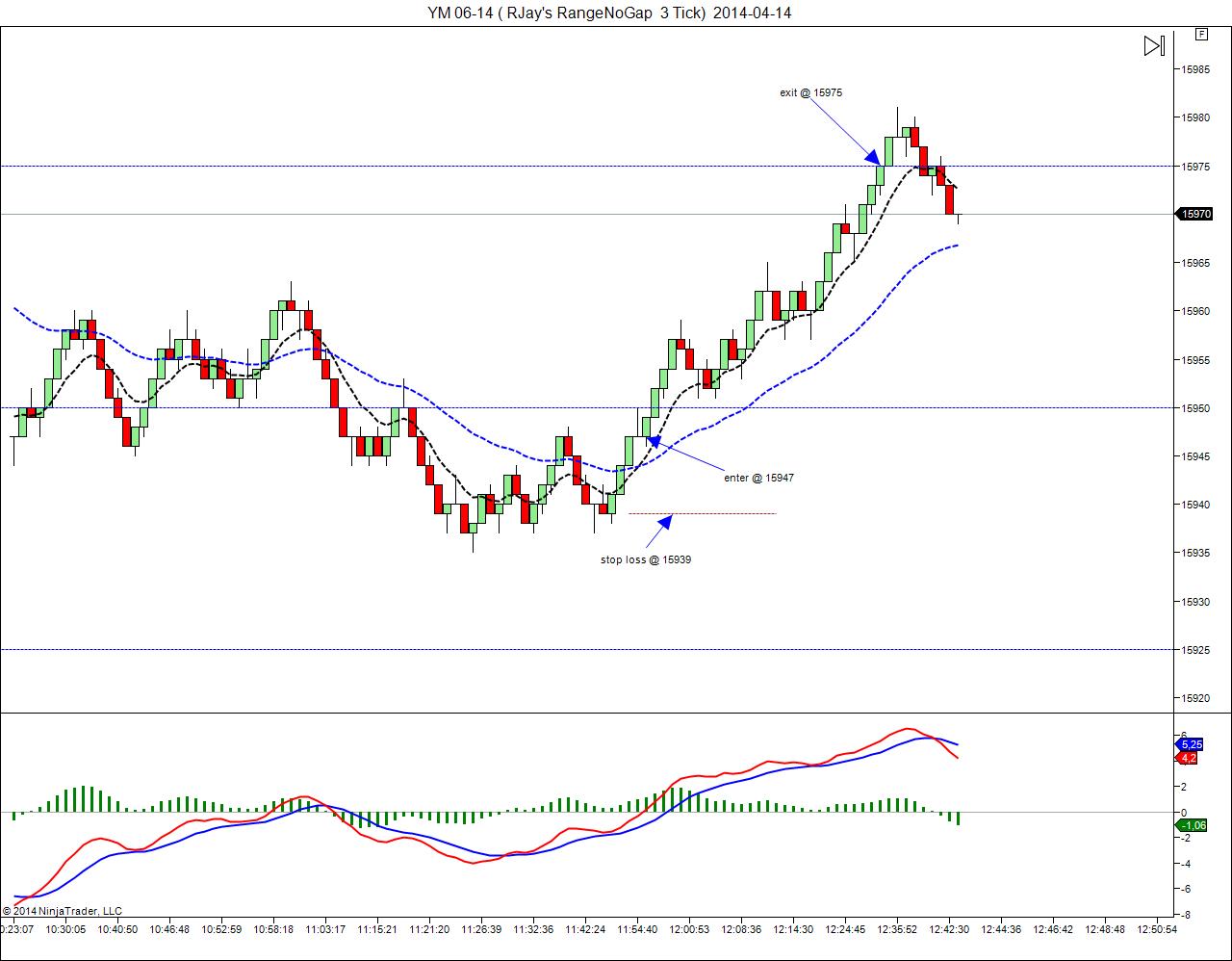This screenshot has width=1232, height=961.
Task: Click the 15950 price axis label
Action: tap(1195, 408)
